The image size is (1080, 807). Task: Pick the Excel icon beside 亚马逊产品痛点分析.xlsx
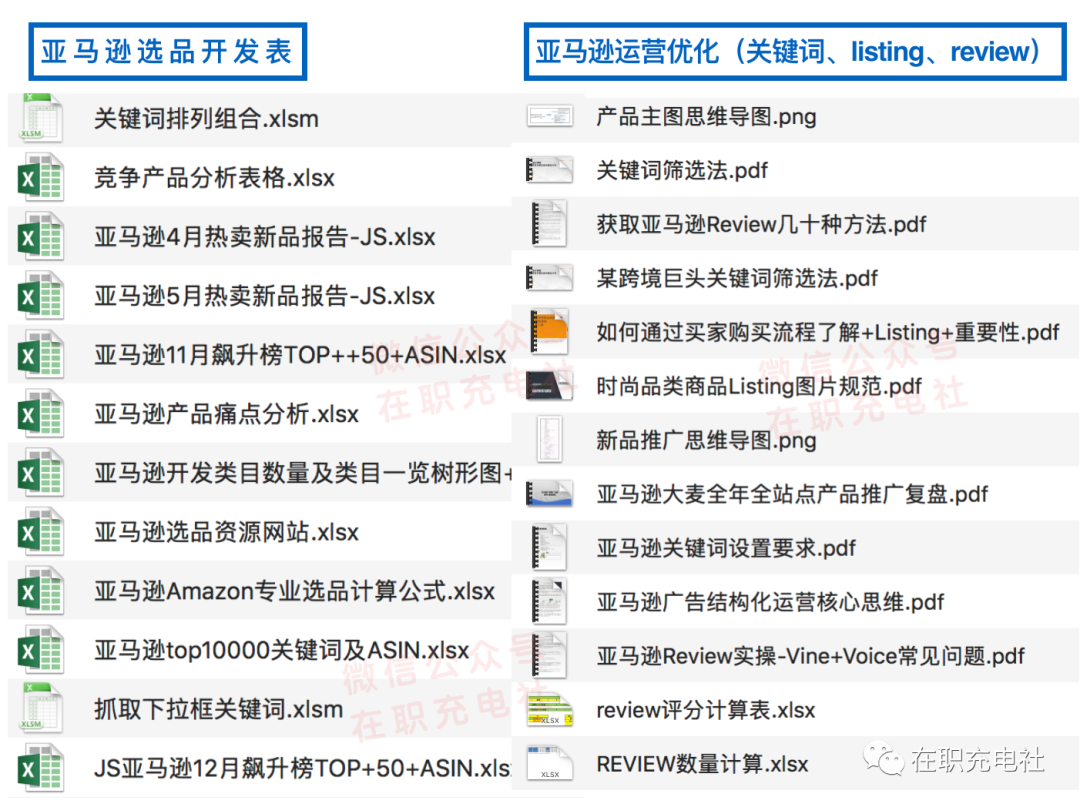click(41, 414)
